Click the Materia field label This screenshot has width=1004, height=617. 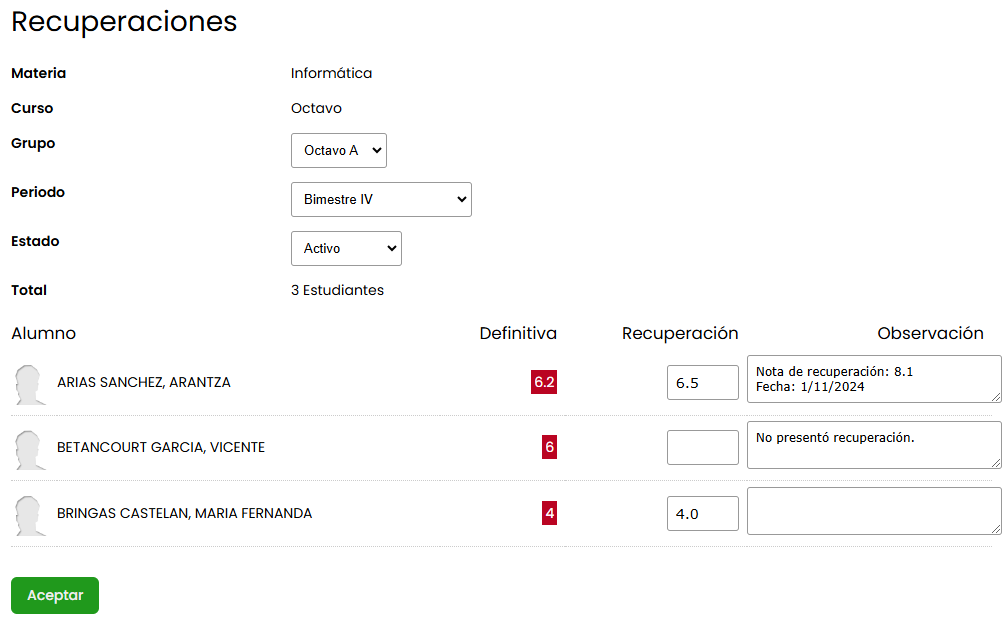click(x=38, y=73)
